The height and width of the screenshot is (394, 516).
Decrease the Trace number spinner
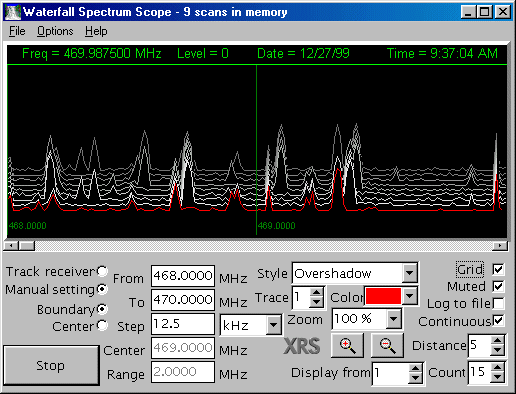(x=316, y=302)
